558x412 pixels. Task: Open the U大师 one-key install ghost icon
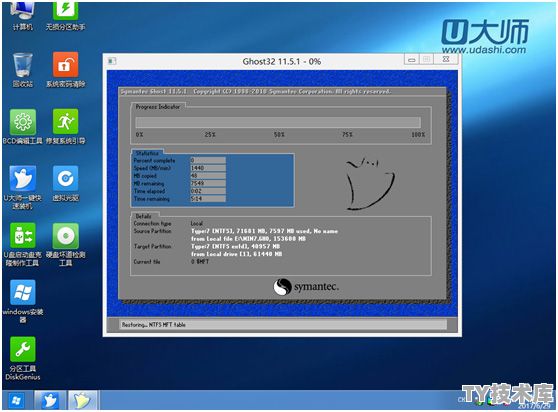tap(23, 187)
